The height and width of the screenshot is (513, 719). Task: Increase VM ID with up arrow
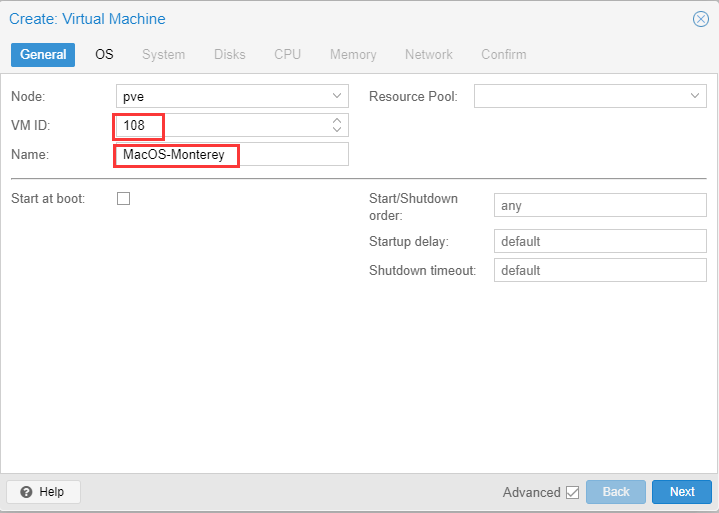pos(337,121)
